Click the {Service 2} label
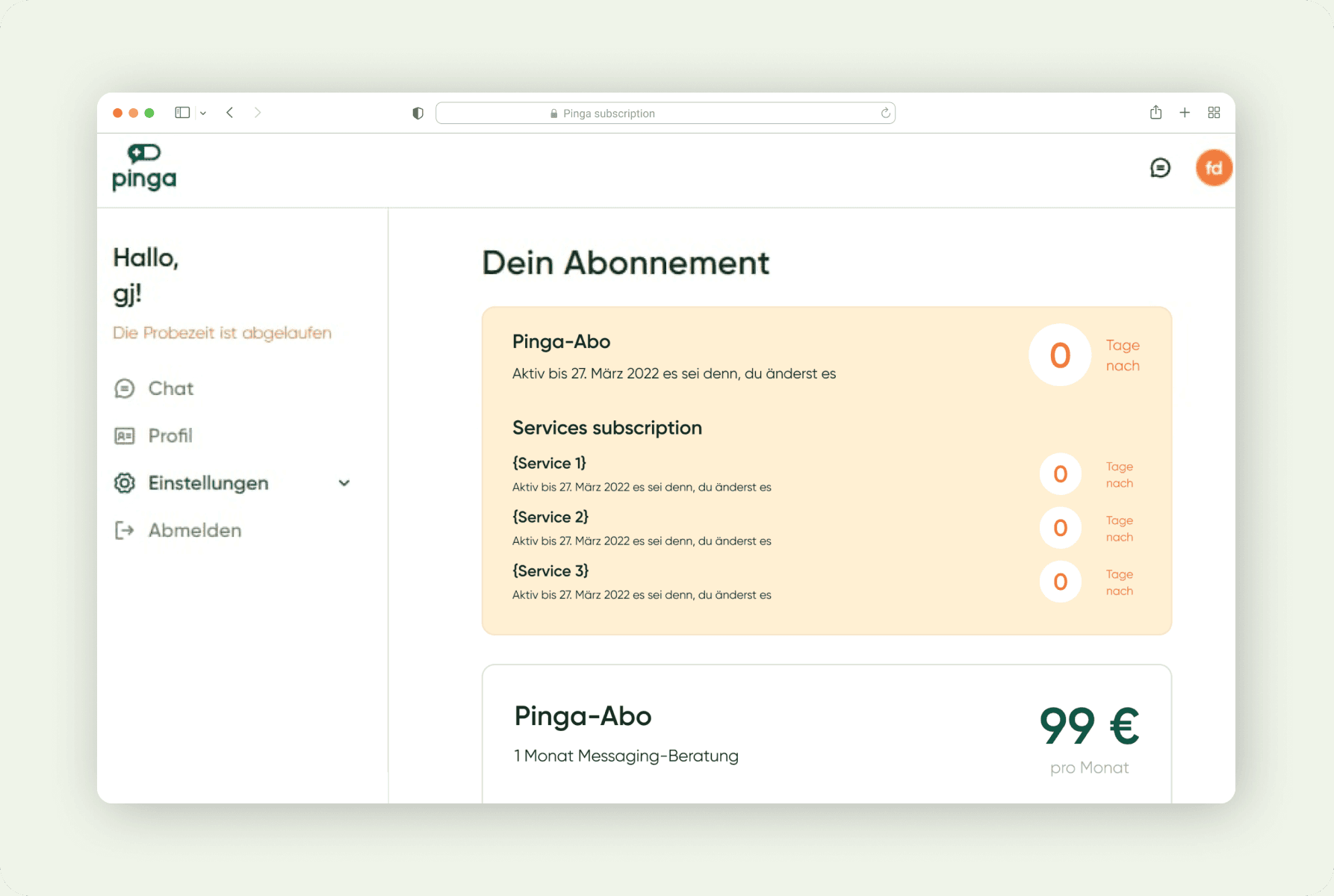This screenshot has width=1334, height=896. [550, 517]
